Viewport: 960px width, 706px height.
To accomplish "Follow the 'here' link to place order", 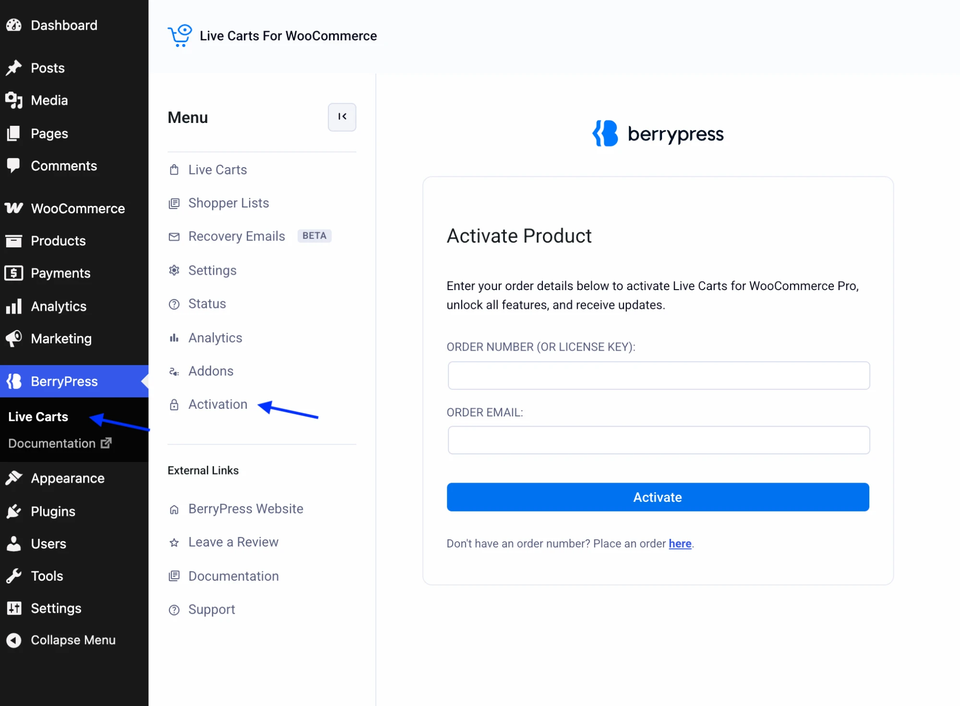I will [x=680, y=544].
